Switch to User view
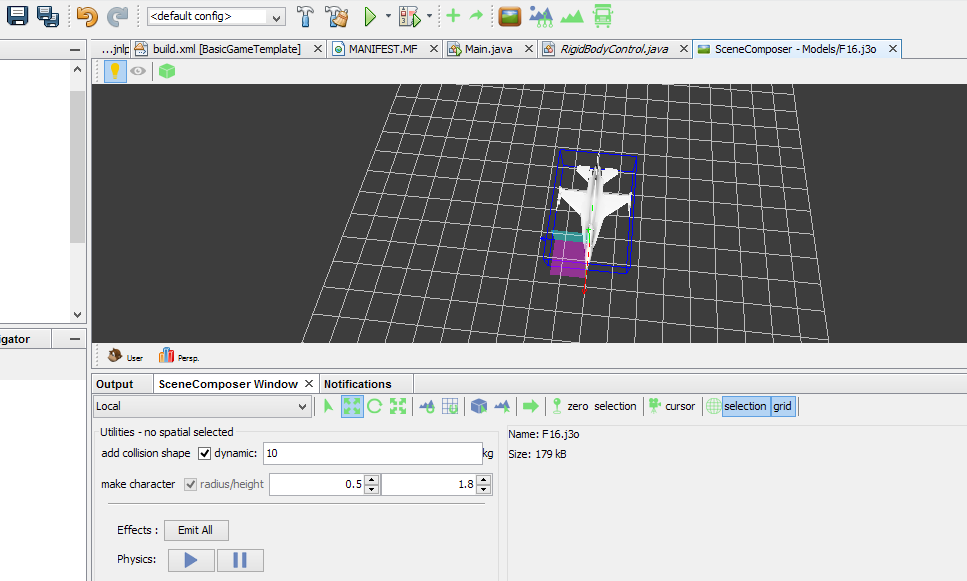The width and height of the screenshot is (967, 581). pos(125,356)
